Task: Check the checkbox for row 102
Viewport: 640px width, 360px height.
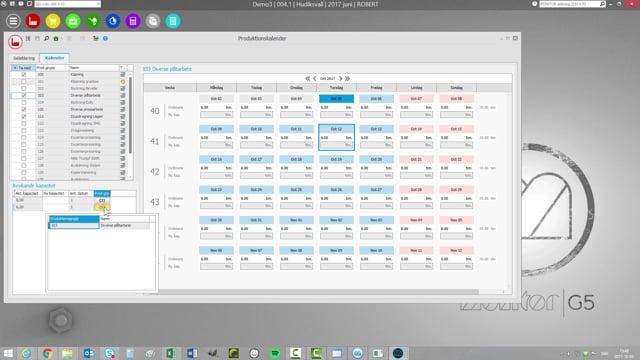Action: pos(24,89)
